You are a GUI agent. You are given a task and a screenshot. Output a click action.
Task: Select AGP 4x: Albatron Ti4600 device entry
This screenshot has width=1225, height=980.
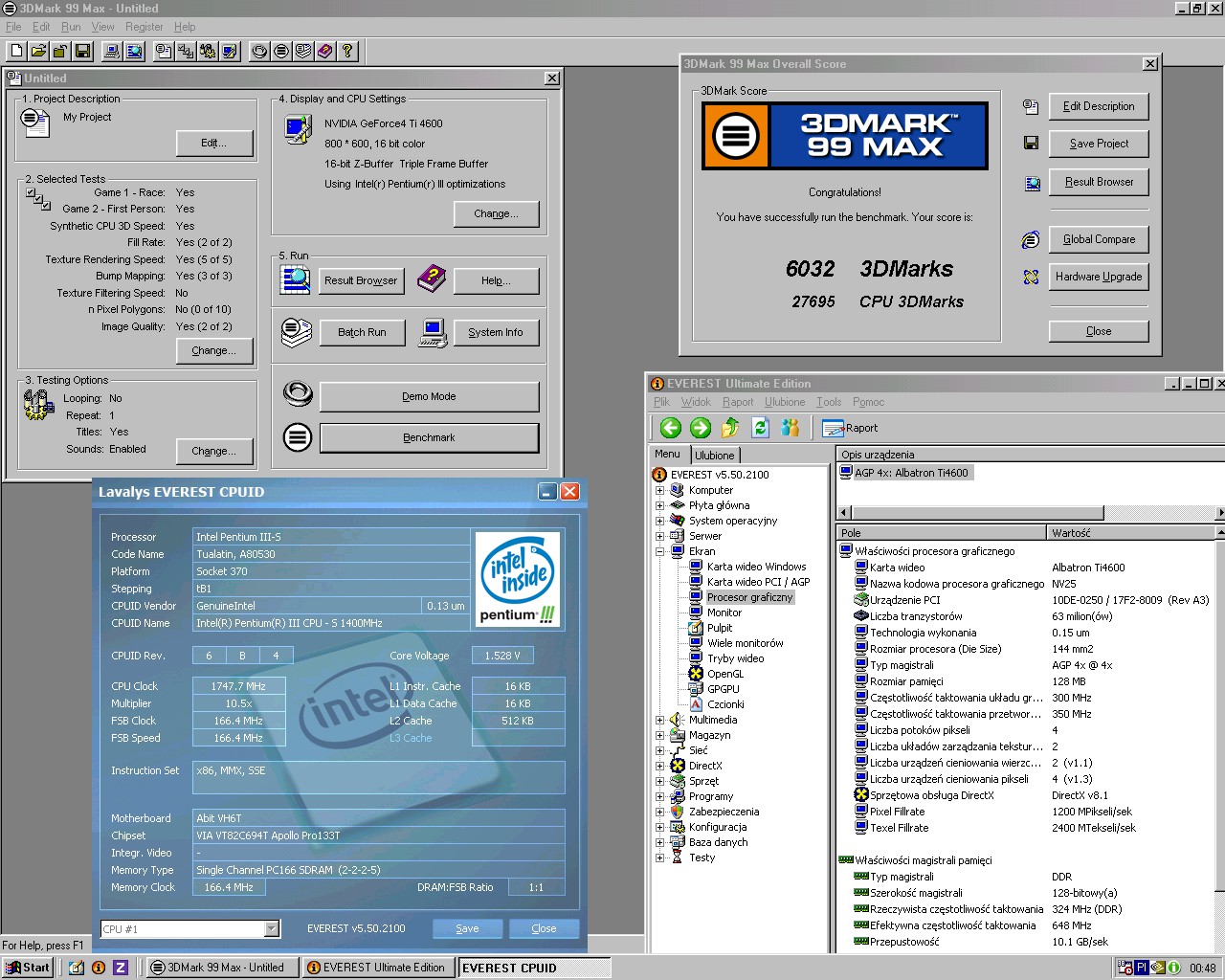pos(905,473)
